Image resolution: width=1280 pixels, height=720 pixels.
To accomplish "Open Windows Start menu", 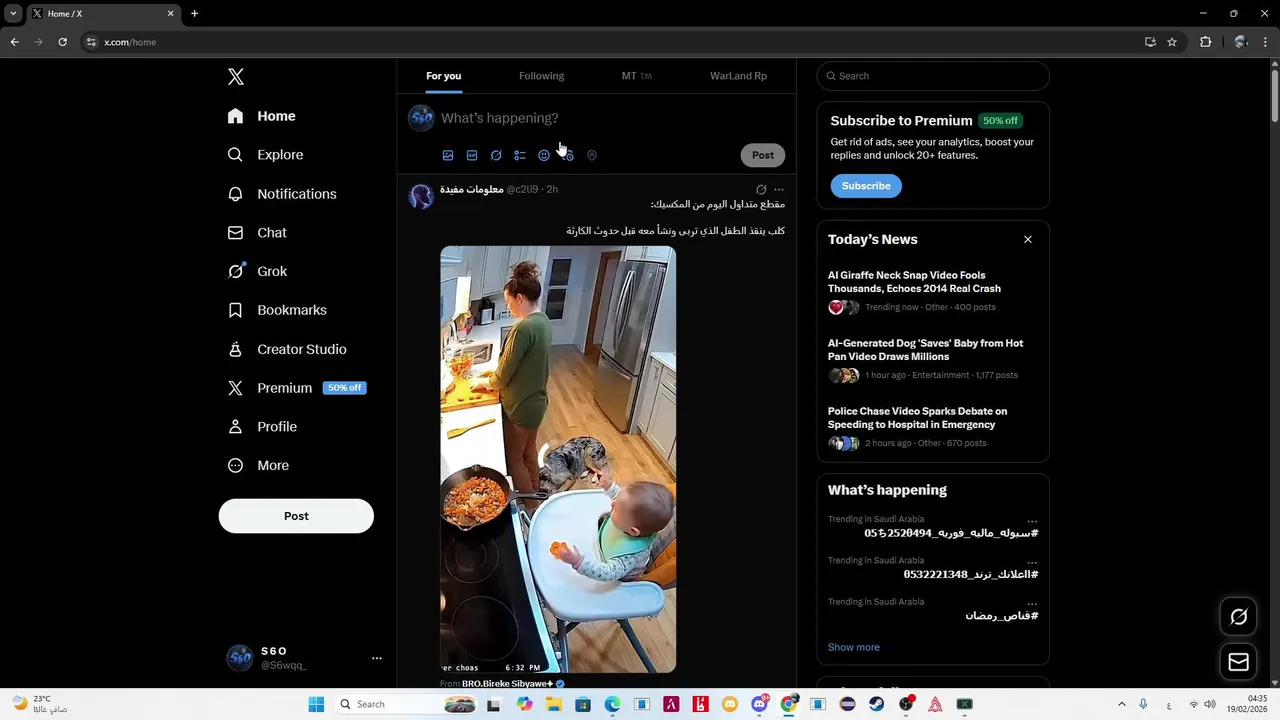I will (316, 704).
